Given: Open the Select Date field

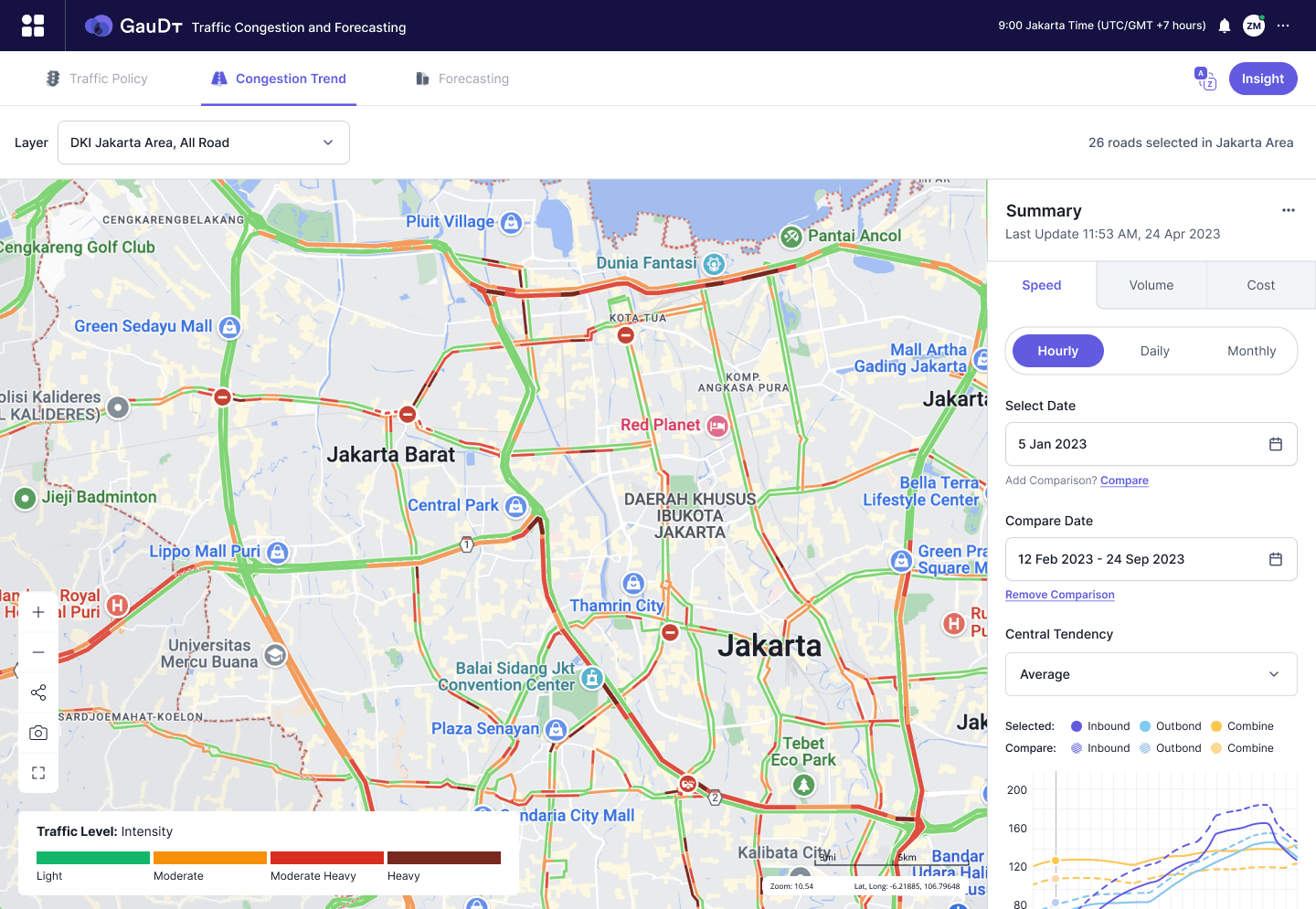Looking at the screenshot, I should pyautogui.click(x=1151, y=444).
